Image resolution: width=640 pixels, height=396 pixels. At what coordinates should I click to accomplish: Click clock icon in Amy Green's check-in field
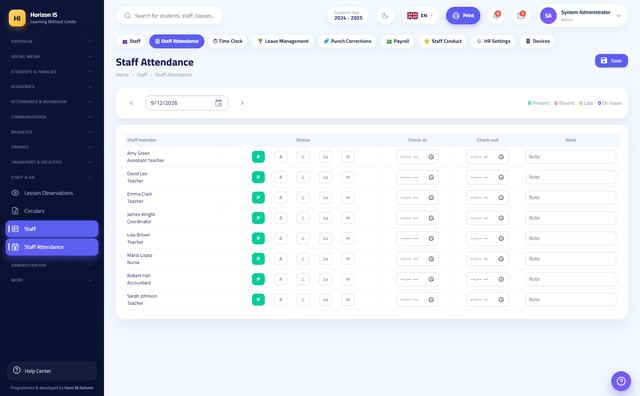tap(431, 157)
